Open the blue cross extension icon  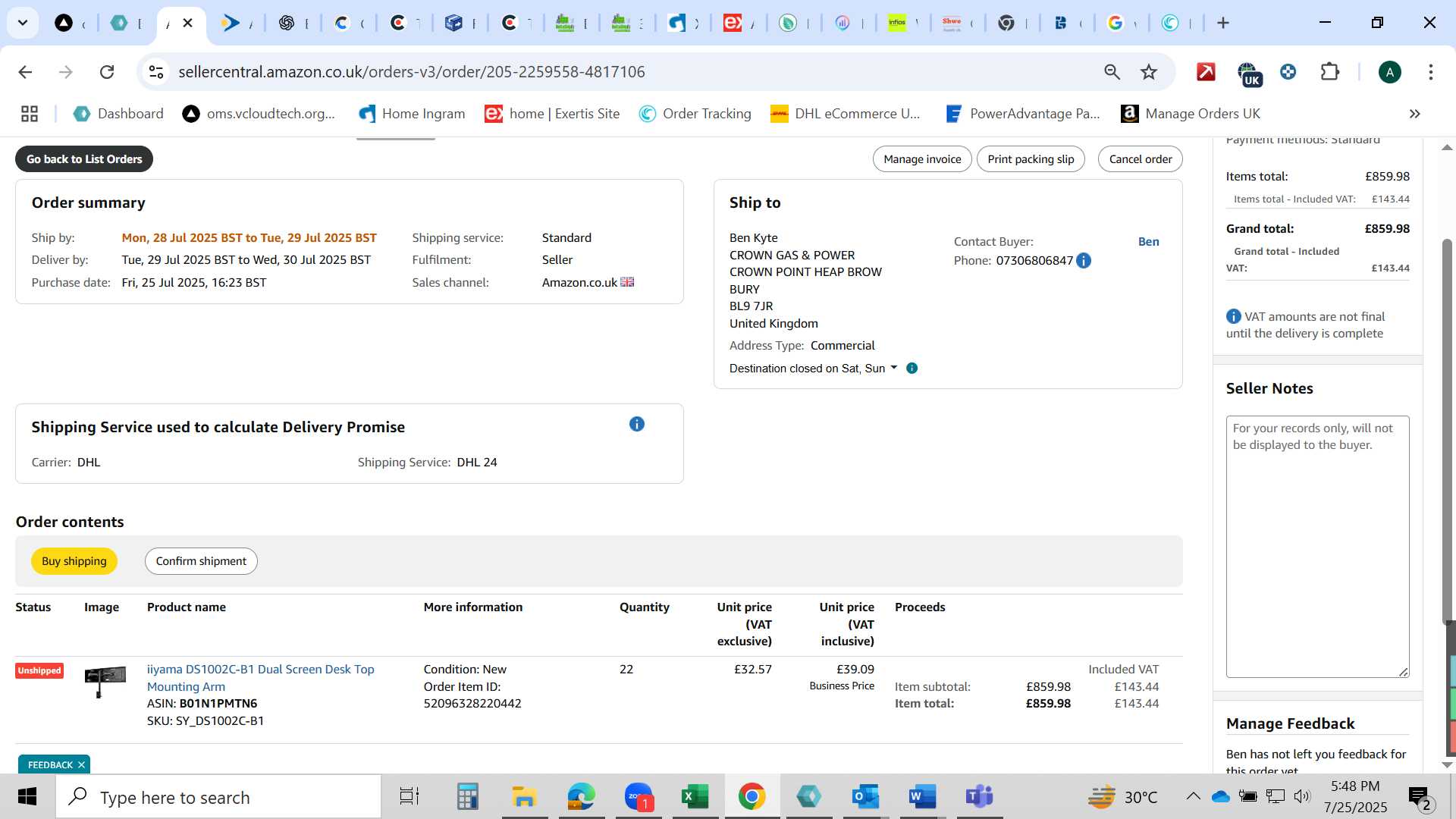tap(1288, 72)
